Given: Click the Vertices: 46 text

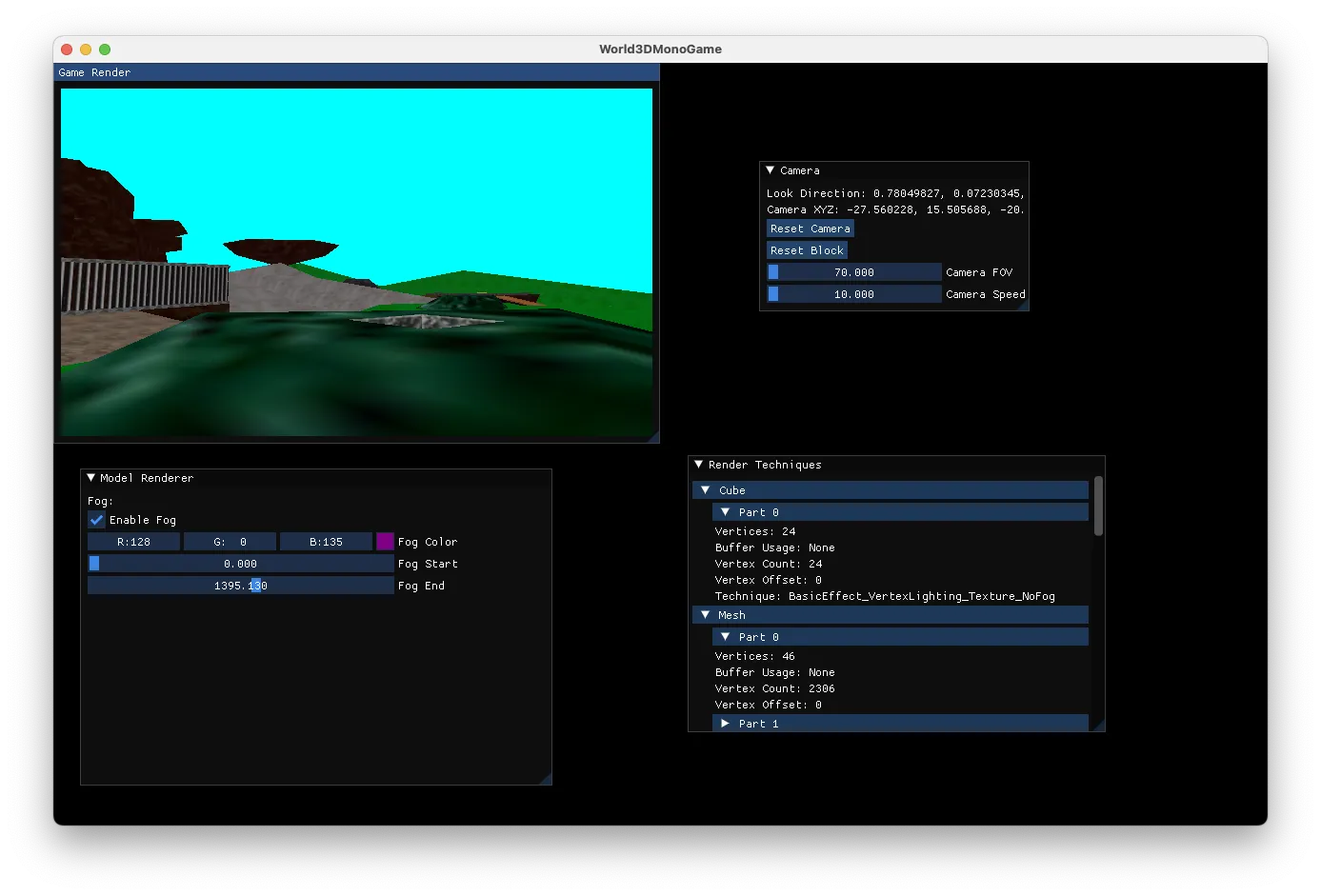Looking at the screenshot, I should click(x=755, y=656).
